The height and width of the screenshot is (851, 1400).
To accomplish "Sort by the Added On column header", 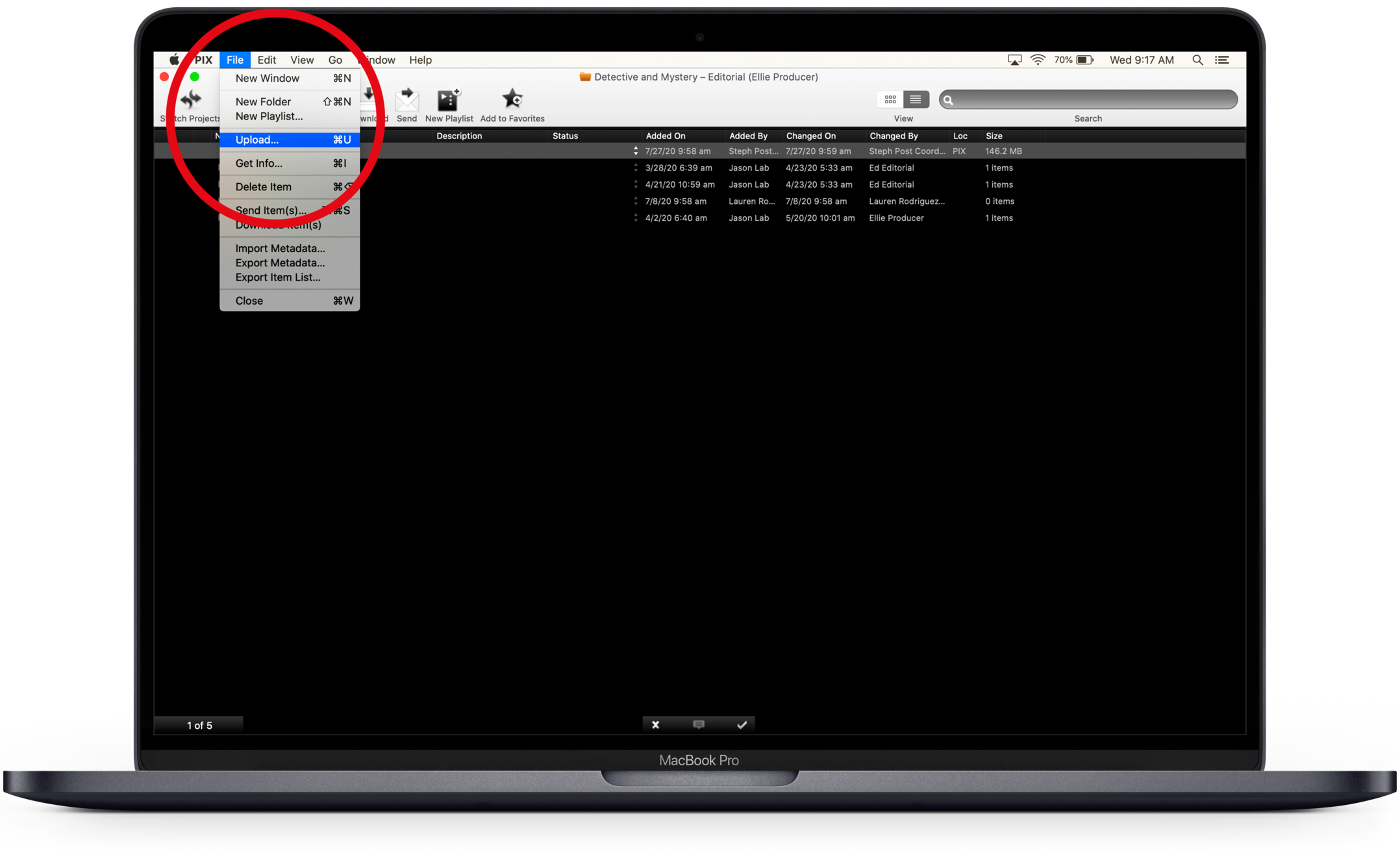I will pos(665,136).
